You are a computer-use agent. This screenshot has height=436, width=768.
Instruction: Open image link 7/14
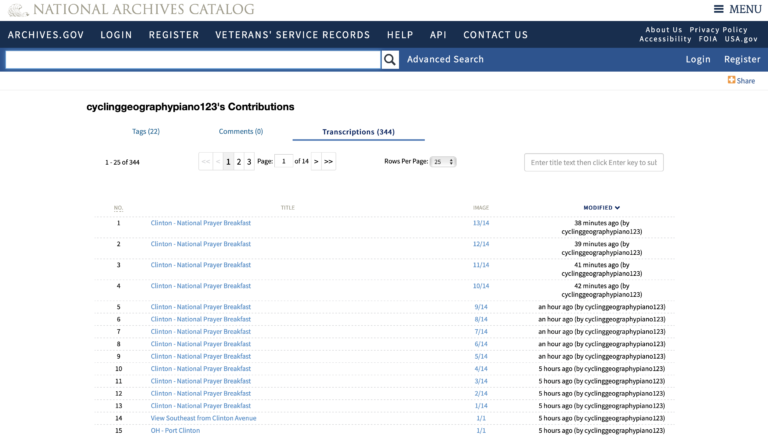[481, 332]
